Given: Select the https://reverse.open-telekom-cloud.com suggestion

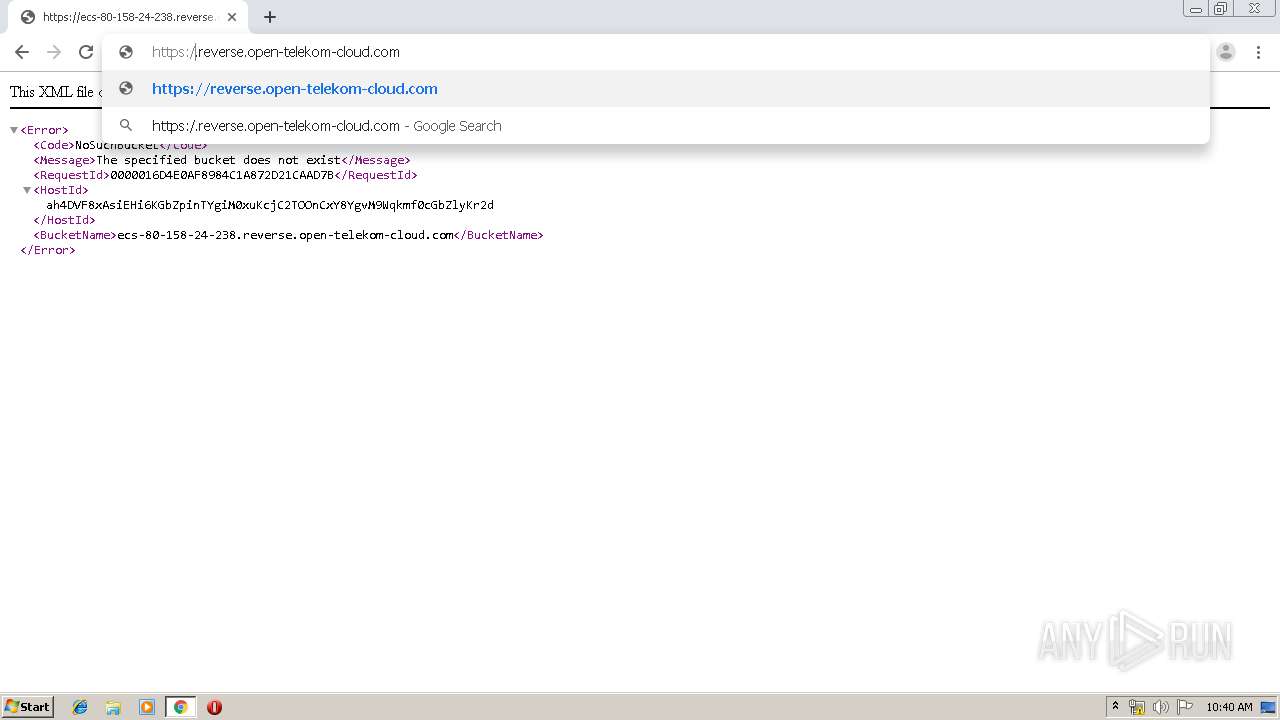Looking at the screenshot, I should click(656, 89).
